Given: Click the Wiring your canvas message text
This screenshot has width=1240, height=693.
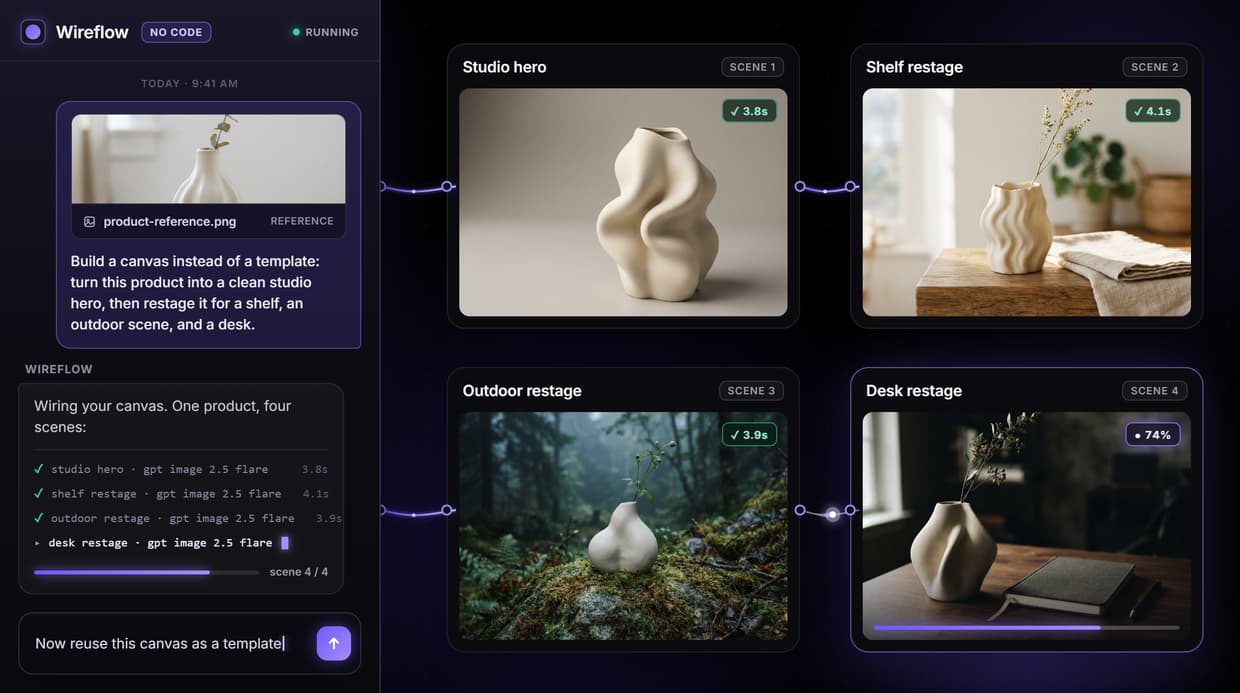Looking at the screenshot, I should click(163, 416).
